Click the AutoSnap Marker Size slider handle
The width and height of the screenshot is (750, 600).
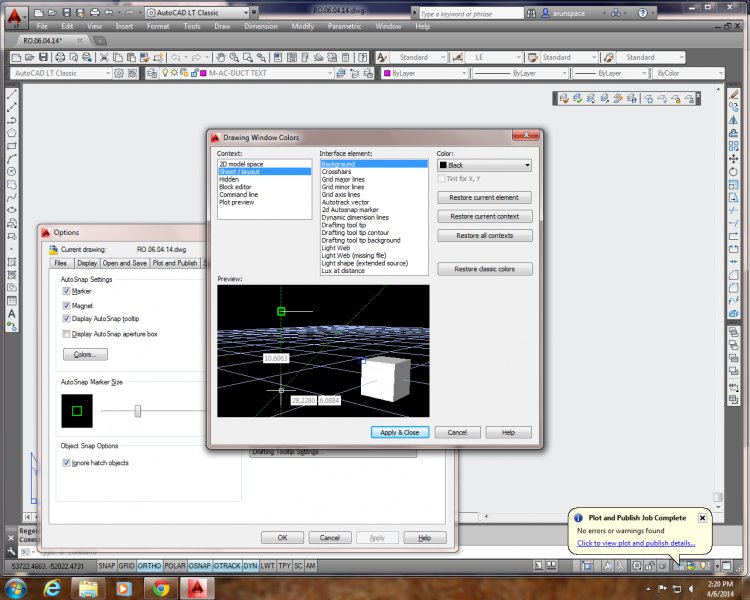click(138, 410)
